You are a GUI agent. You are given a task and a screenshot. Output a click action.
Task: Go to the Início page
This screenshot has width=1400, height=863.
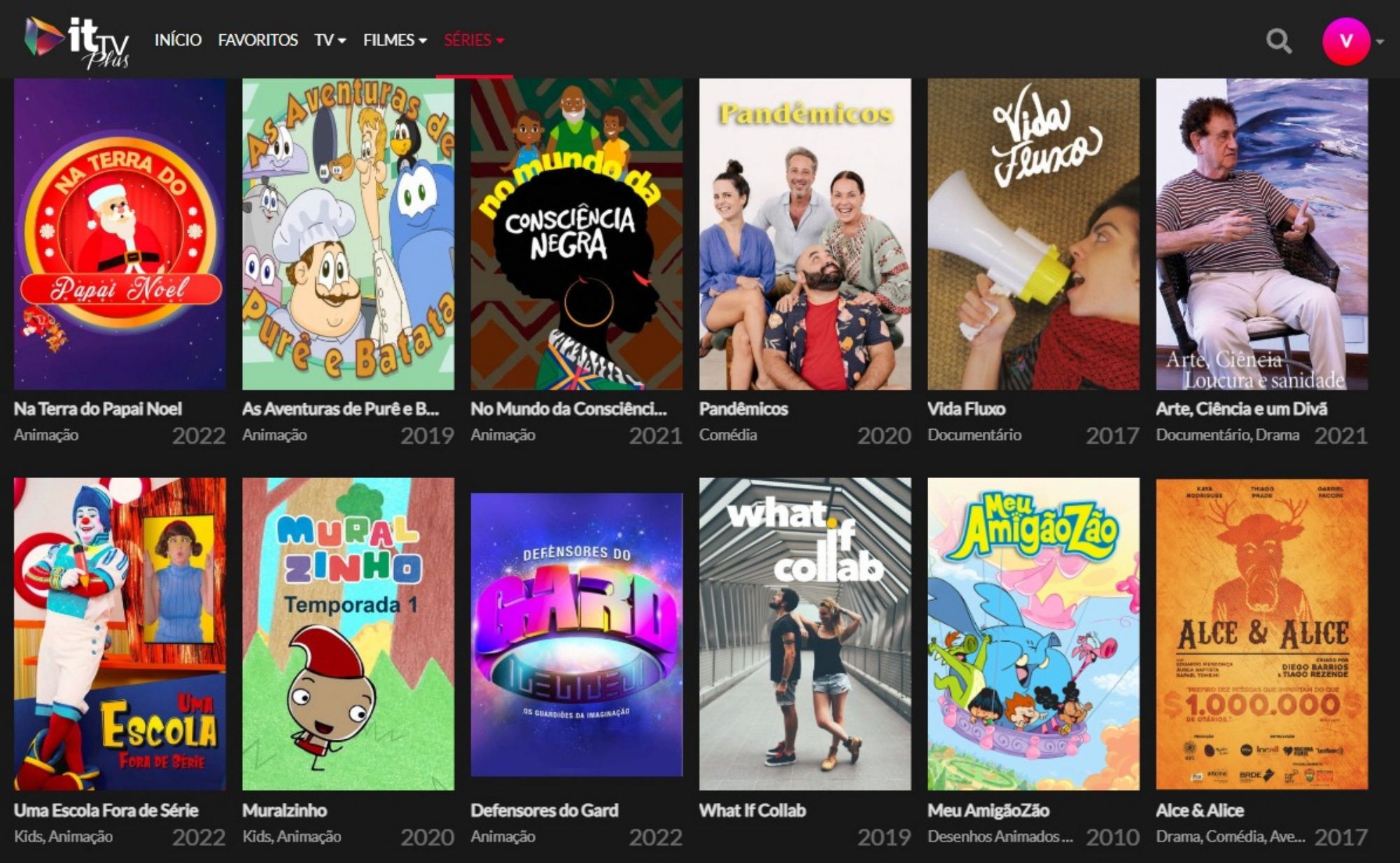[x=178, y=40]
